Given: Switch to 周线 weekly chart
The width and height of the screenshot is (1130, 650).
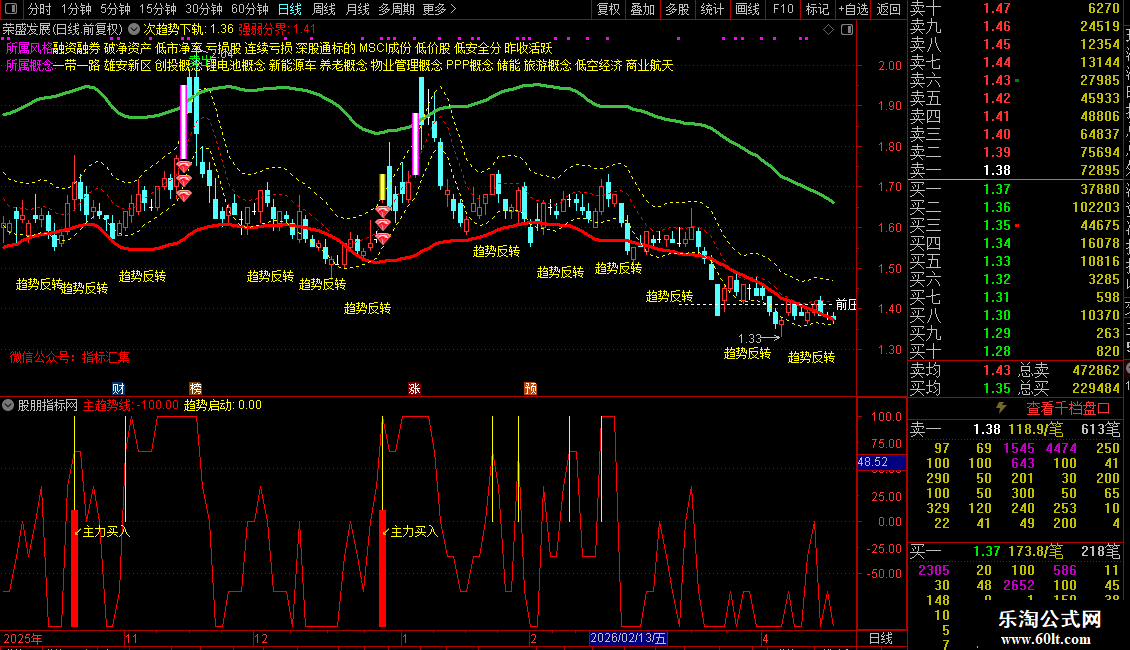Looking at the screenshot, I should click(x=324, y=9).
